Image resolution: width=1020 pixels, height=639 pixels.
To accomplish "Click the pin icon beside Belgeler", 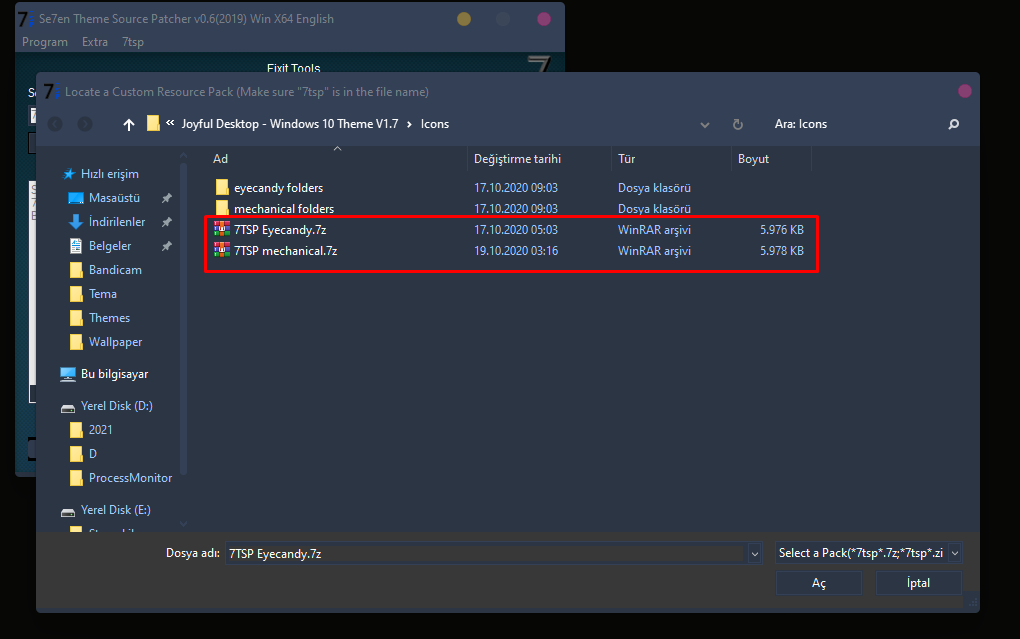I will (167, 246).
